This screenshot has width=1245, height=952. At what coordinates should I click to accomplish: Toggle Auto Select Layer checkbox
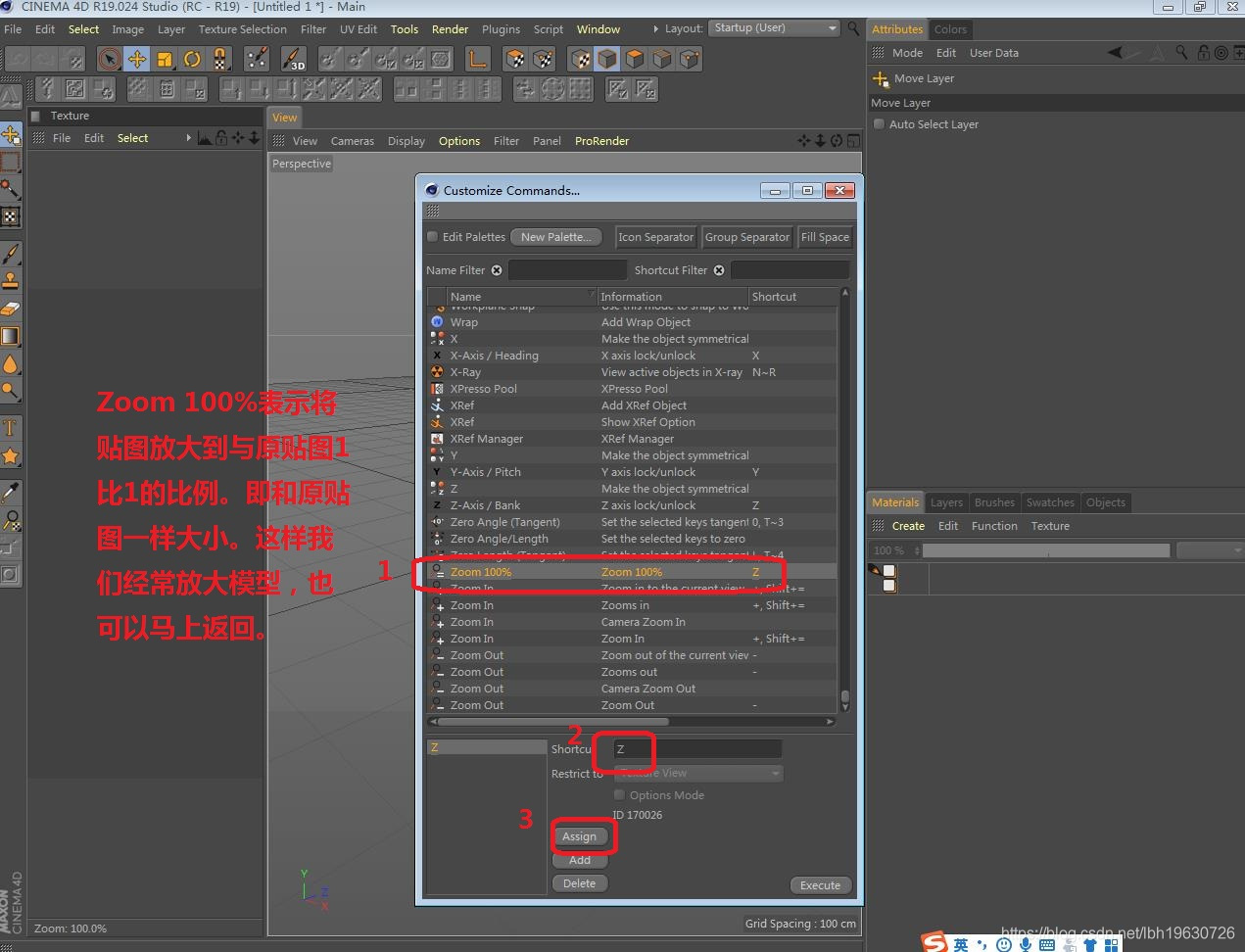point(880,124)
